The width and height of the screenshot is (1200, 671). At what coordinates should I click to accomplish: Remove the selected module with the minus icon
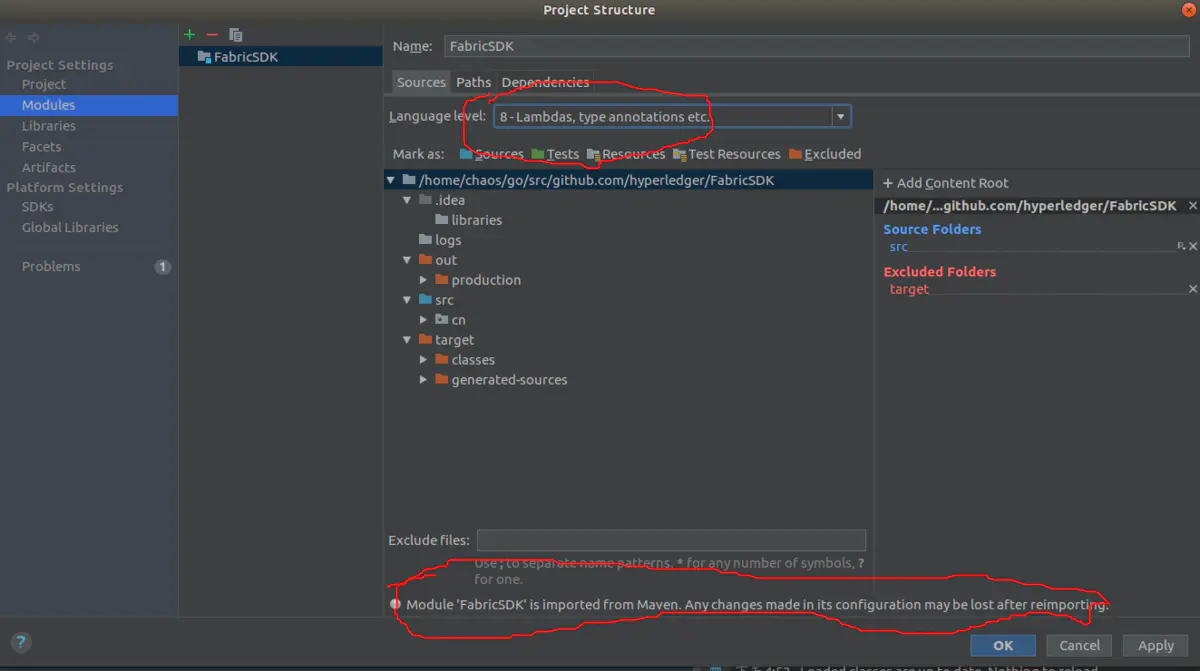coord(212,34)
